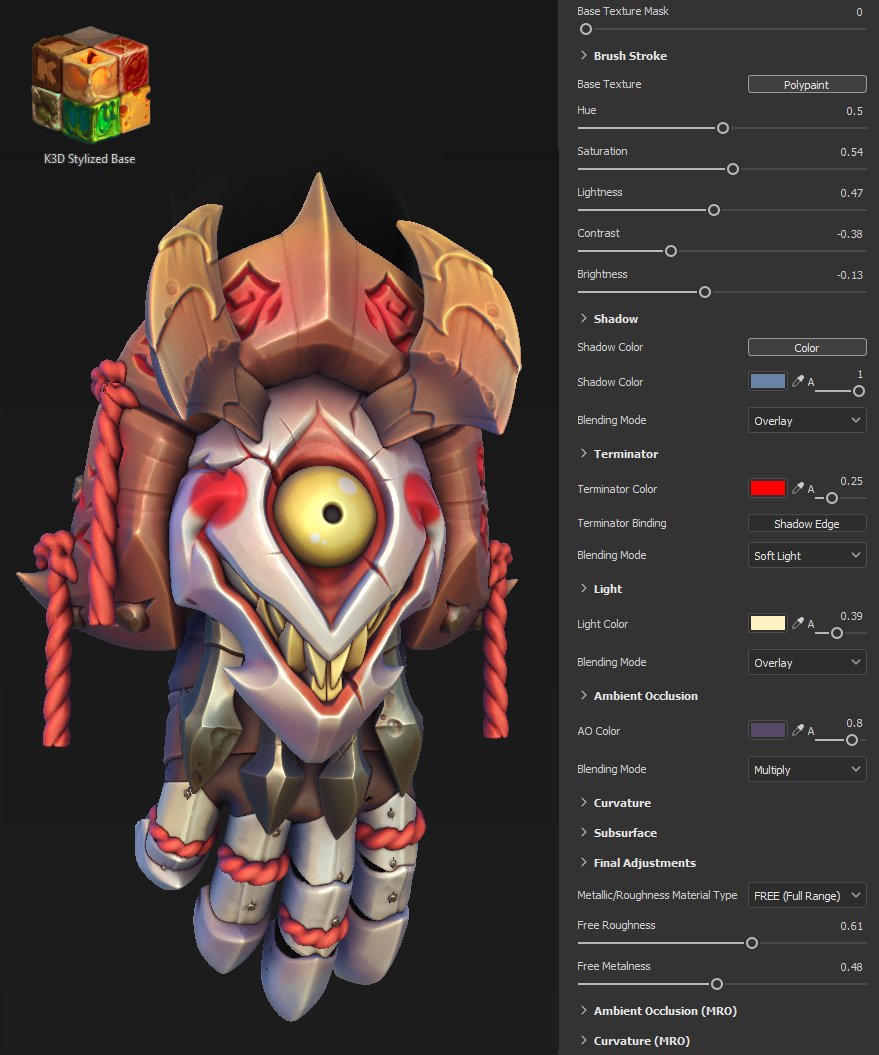Open the blue Shadow Color swatch

pos(768,381)
